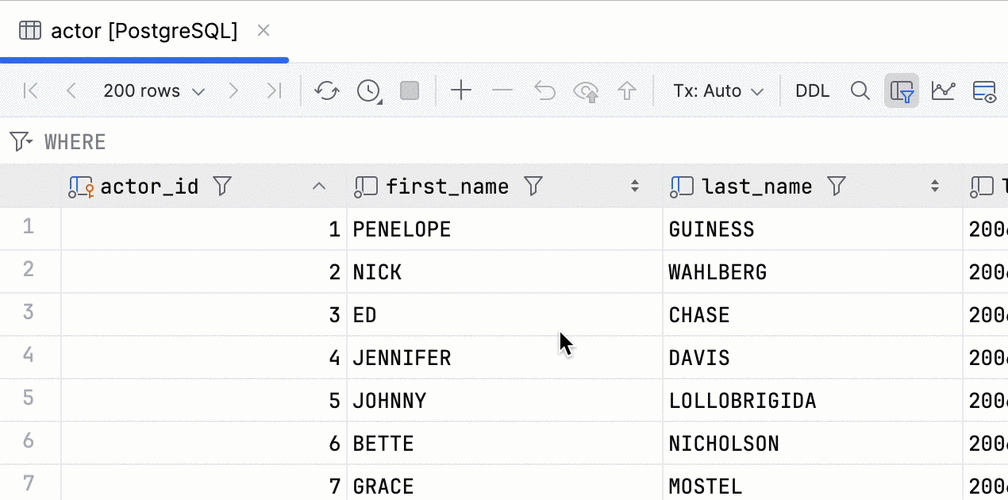This screenshot has height=500, width=1008.
Task: Go to last page arrow
Action: [x=274, y=91]
